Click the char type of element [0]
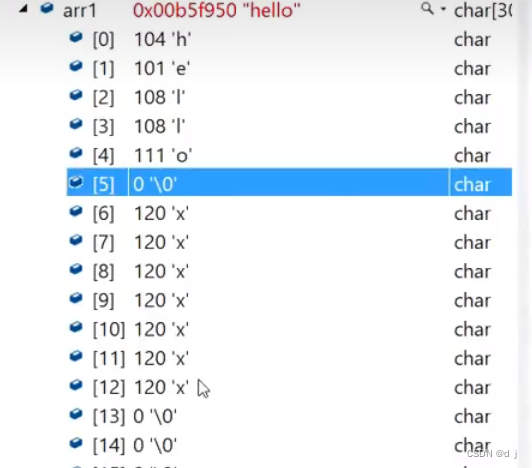 (x=472, y=40)
